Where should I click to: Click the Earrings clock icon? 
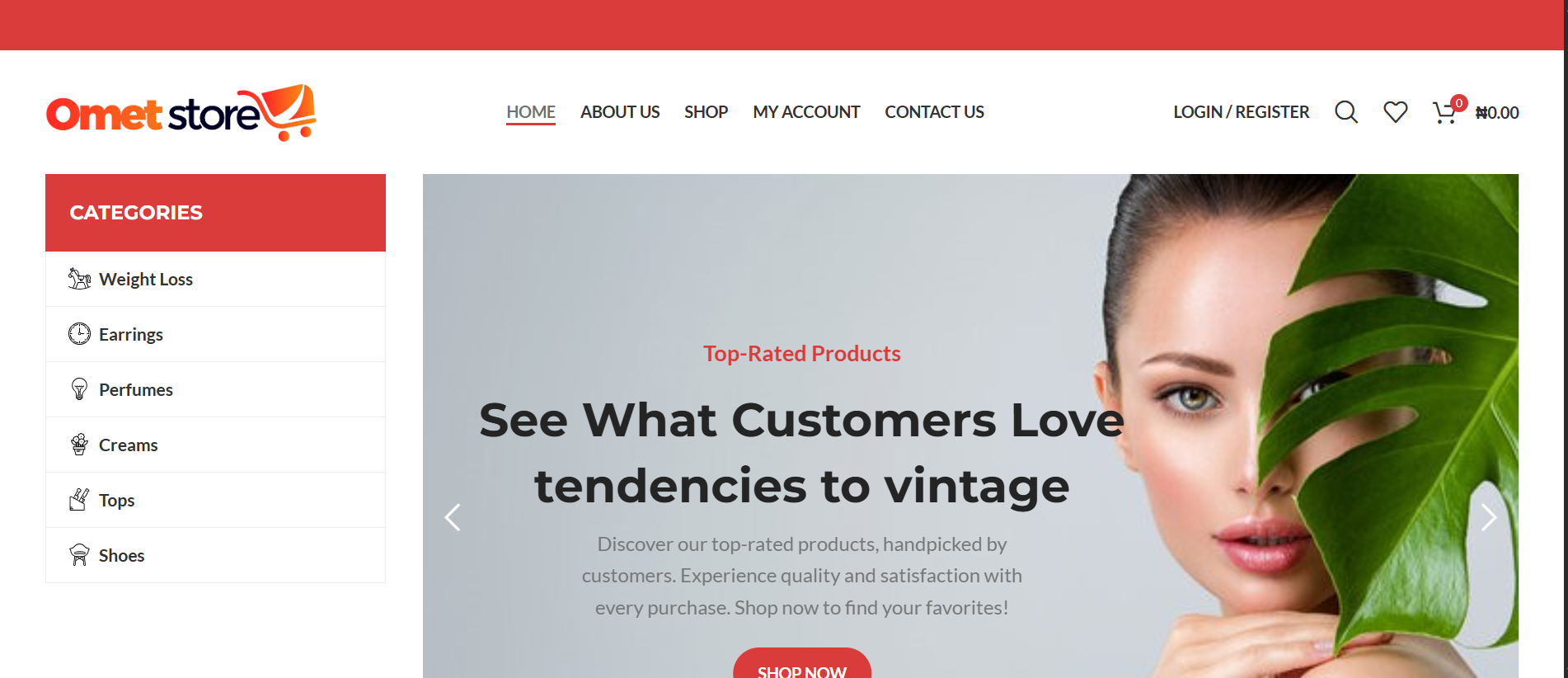(x=79, y=334)
